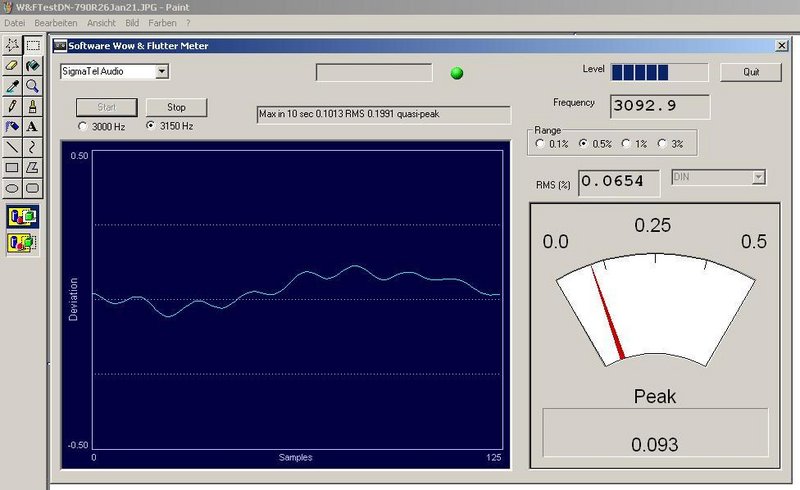Activate the Magnifier tool
The image size is (800, 490).
coord(33,86)
